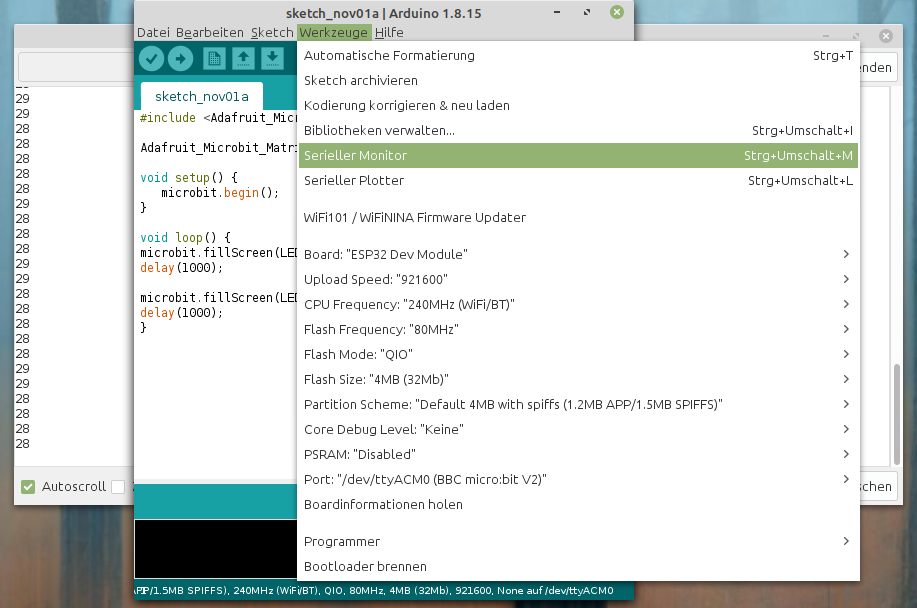
Task: Choose Boardinformationen holen
Action: pos(577,505)
